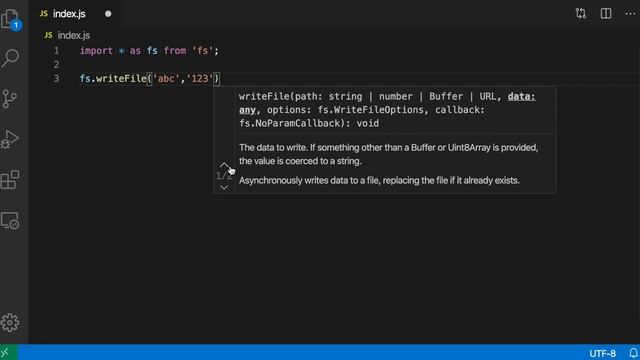The height and width of the screenshot is (360, 640).
Task: Open the Manage gear settings icon
Action: 10,322
